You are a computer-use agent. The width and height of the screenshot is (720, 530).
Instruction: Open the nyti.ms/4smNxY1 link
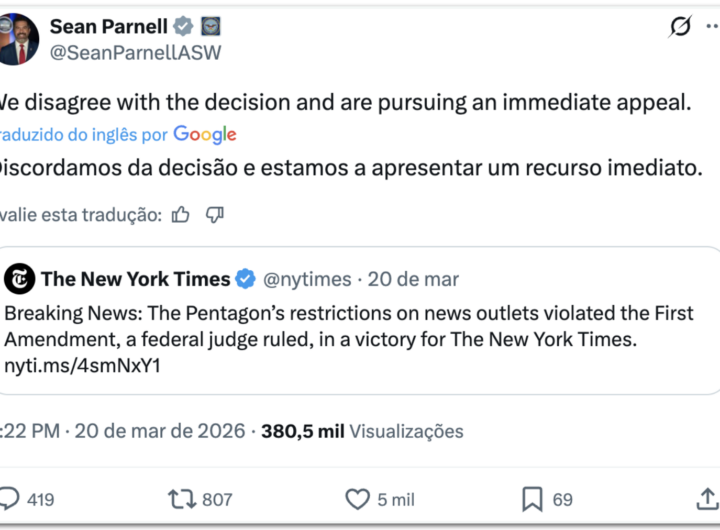83,366
